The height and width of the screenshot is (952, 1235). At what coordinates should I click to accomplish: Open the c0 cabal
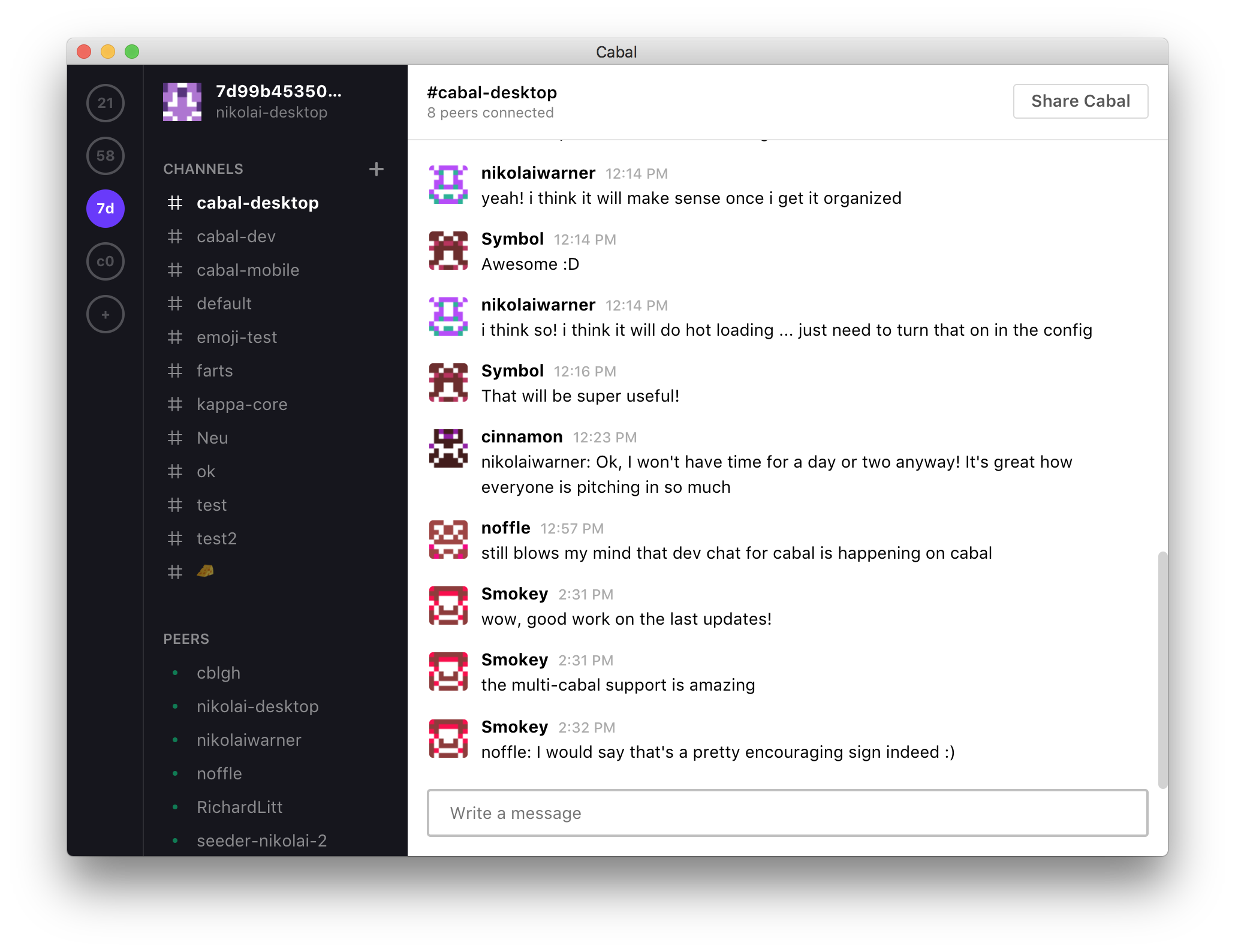click(106, 261)
